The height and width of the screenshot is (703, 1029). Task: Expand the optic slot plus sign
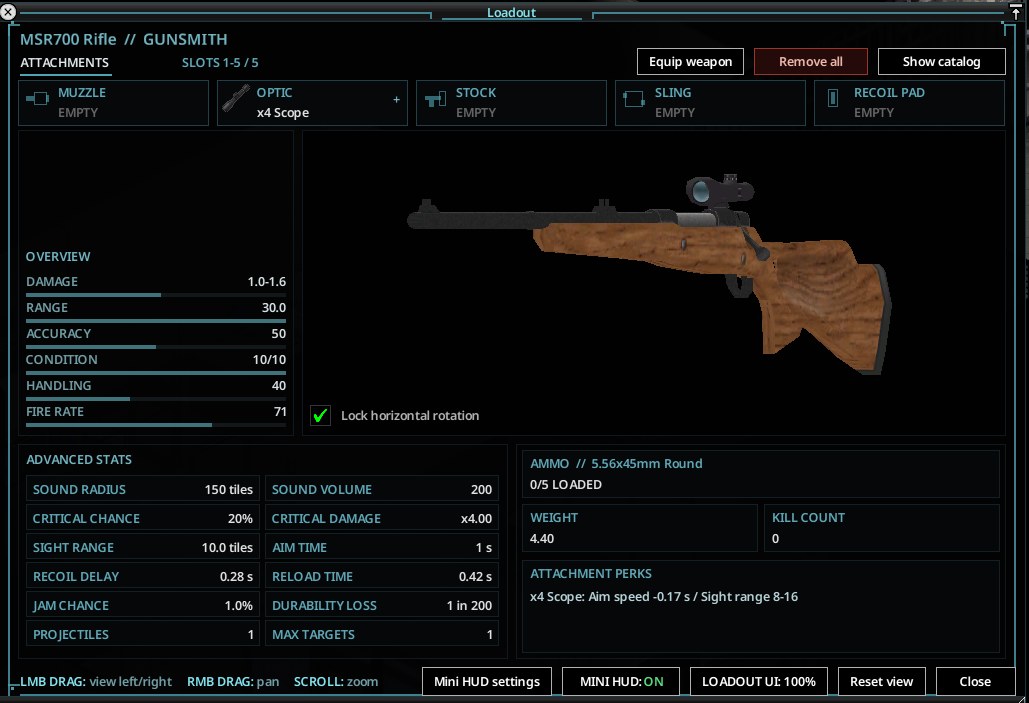click(396, 100)
